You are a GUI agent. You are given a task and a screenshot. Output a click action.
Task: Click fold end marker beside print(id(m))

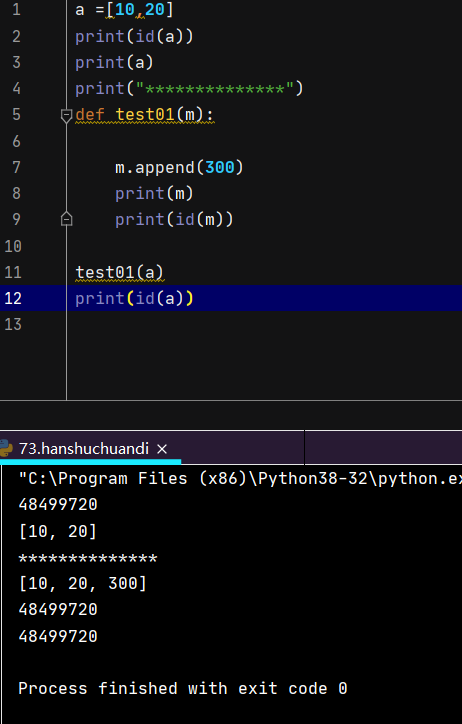tap(66, 219)
